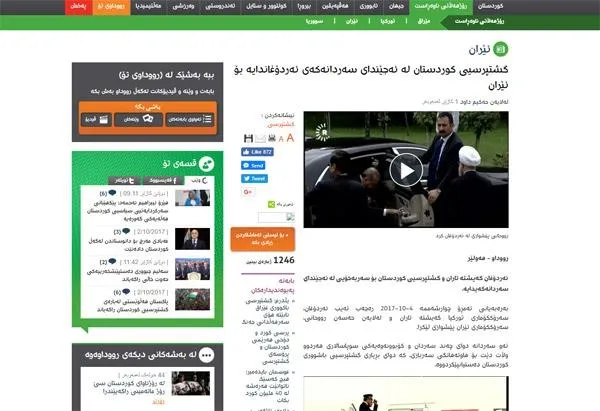Click the video upload button with clapperboard
The height and width of the screenshot is (411, 600).
click(96, 119)
